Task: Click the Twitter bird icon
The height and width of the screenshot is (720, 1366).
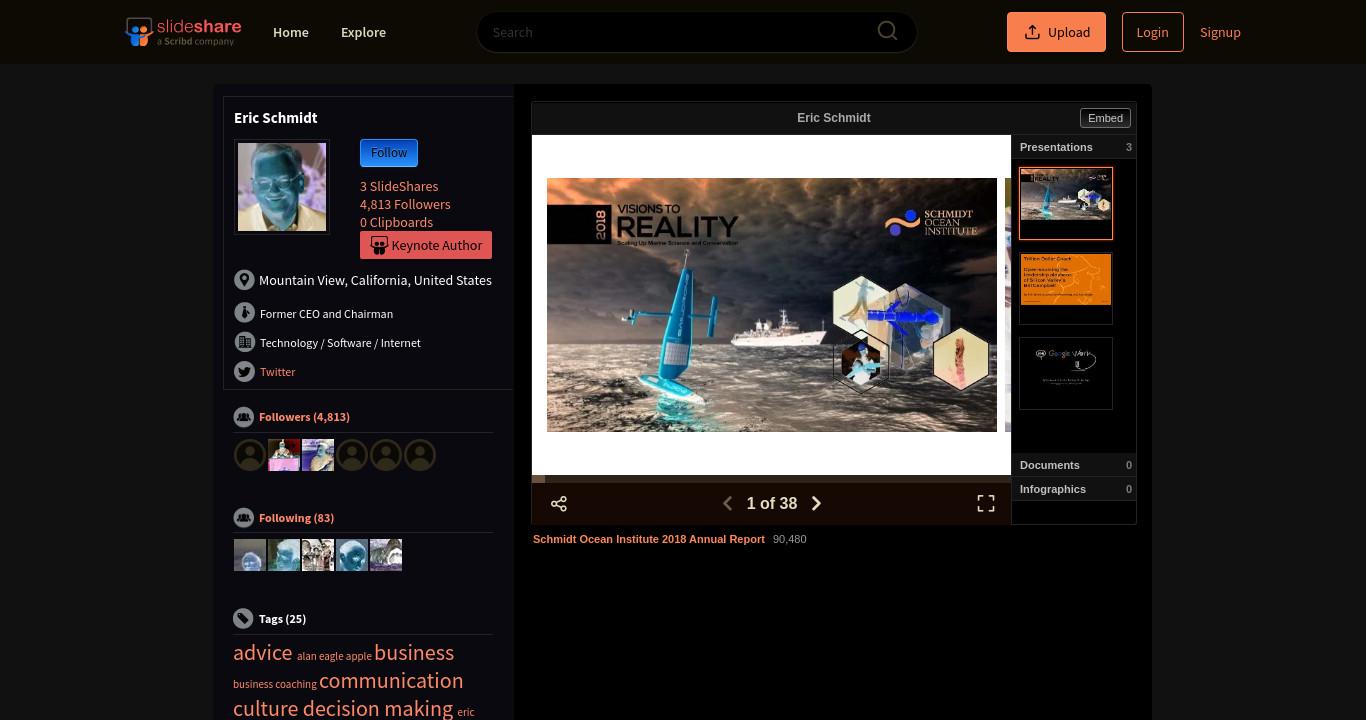Action: (244, 371)
